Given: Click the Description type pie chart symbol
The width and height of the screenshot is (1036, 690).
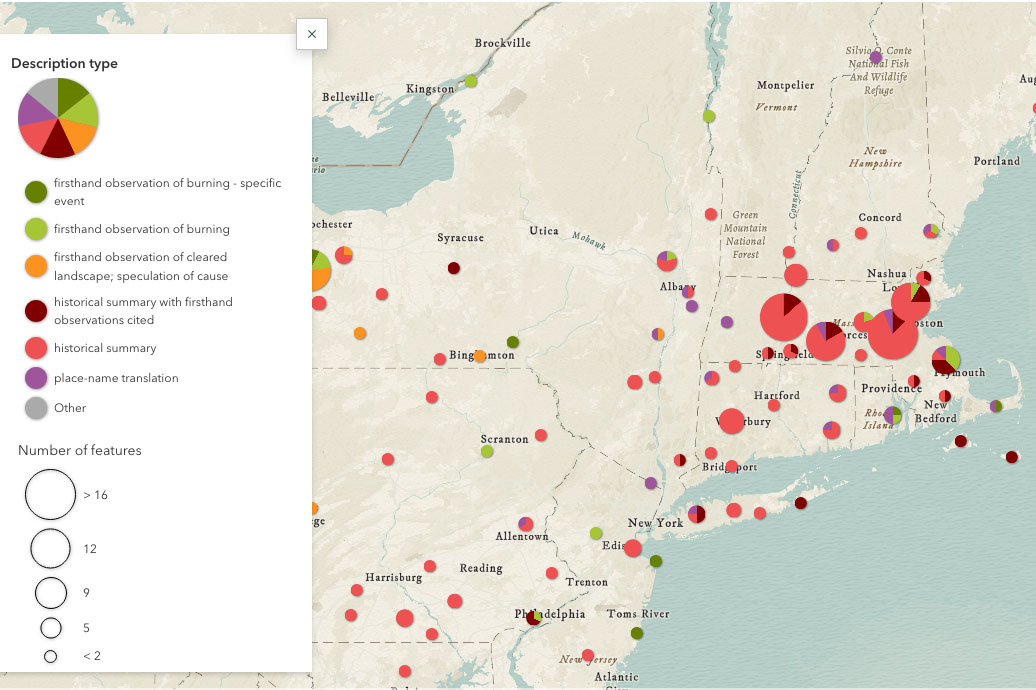Looking at the screenshot, I should pyautogui.click(x=58, y=118).
